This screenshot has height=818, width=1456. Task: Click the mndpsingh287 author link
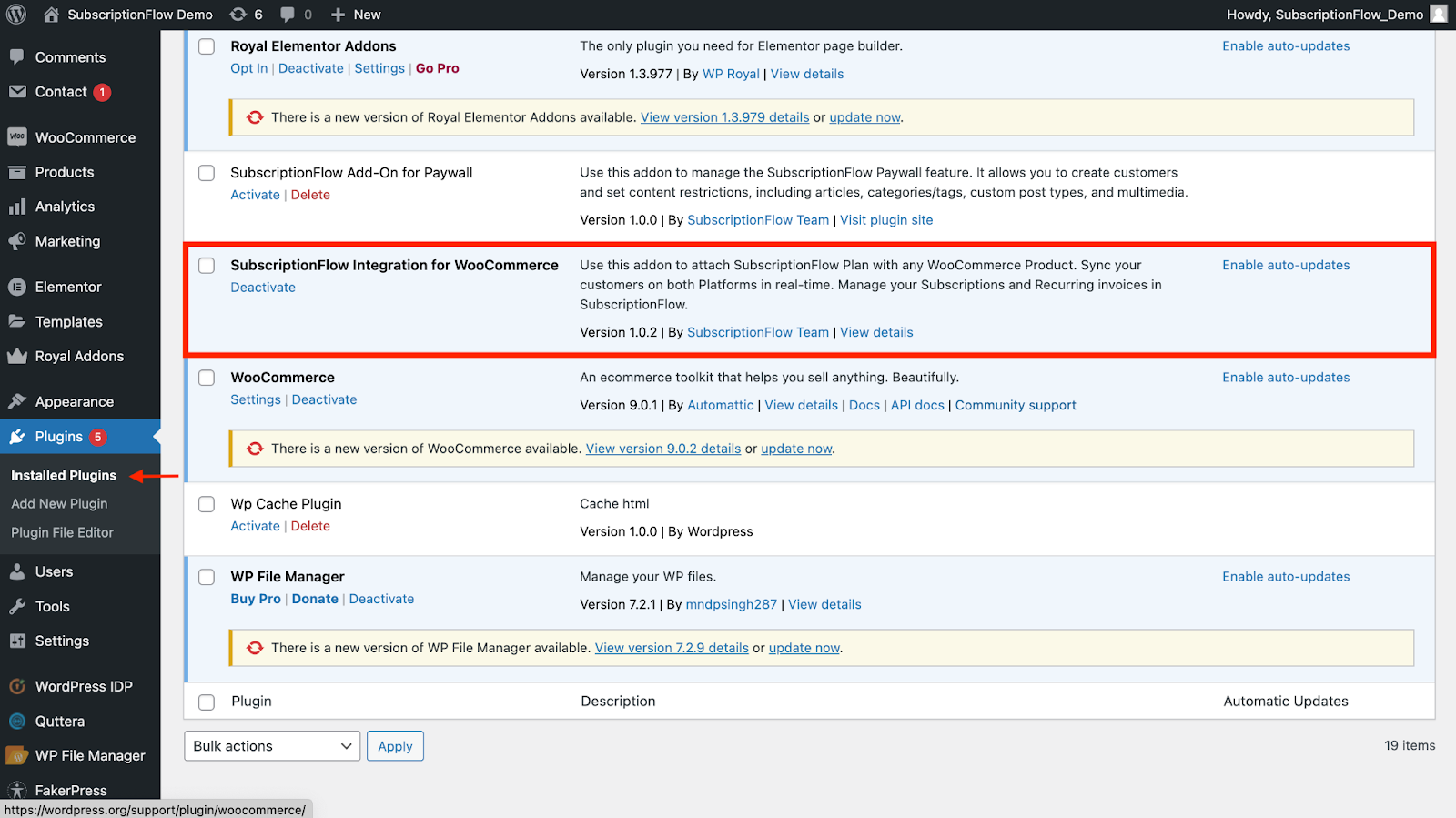(x=732, y=604)
